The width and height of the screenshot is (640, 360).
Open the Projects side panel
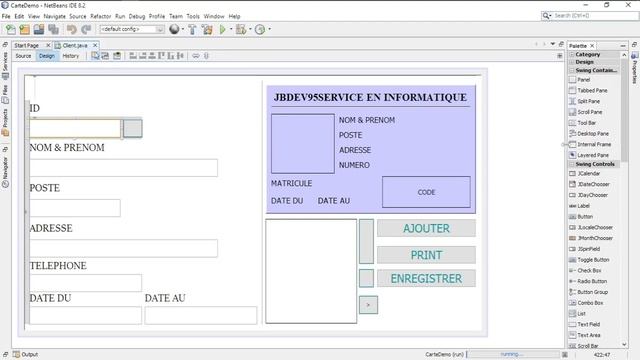click(5, 122)
